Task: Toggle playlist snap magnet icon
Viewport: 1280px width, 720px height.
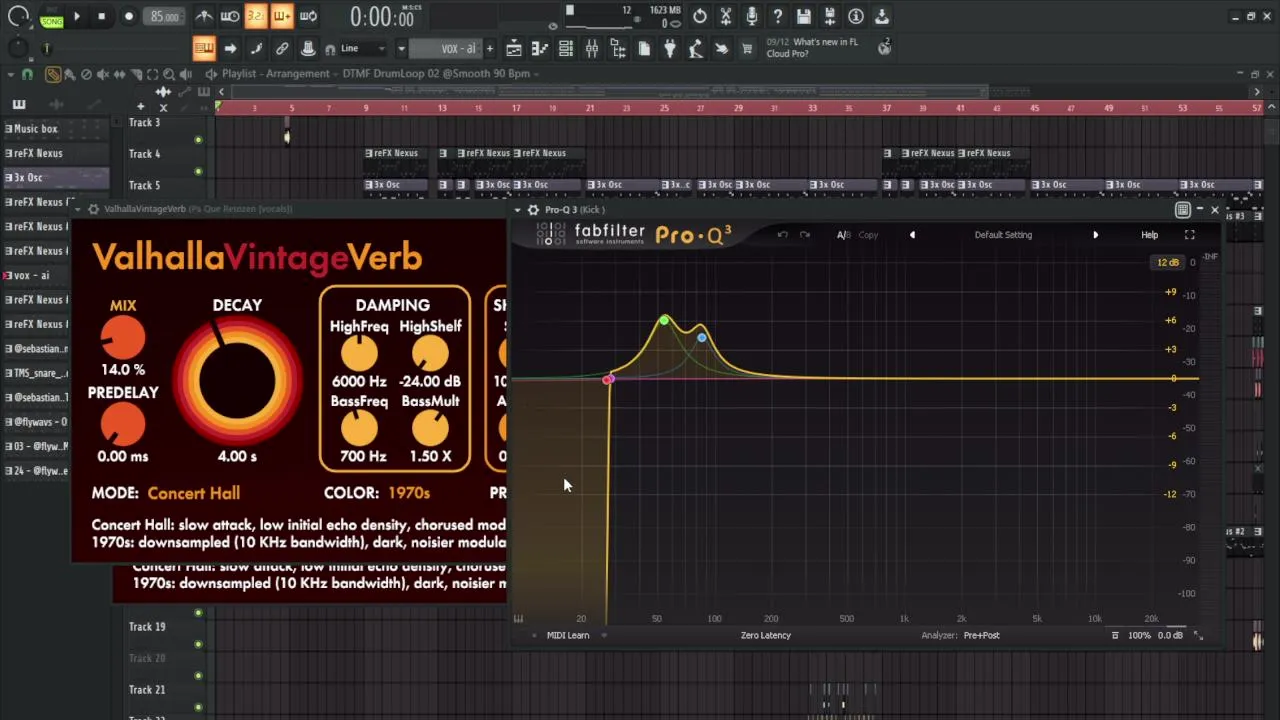Action: pyautogui.click(x=27, y=74)
